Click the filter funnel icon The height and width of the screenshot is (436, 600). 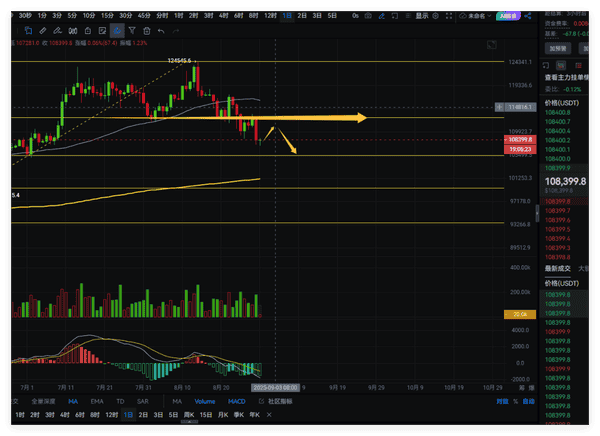131,31
